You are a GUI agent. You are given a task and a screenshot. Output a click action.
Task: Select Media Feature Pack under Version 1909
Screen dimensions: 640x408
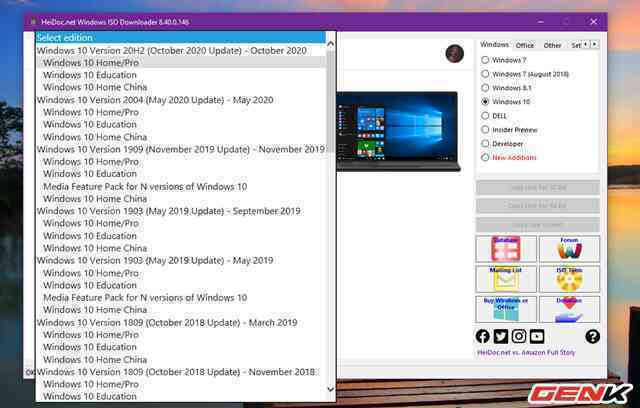(x=181, y=186)
